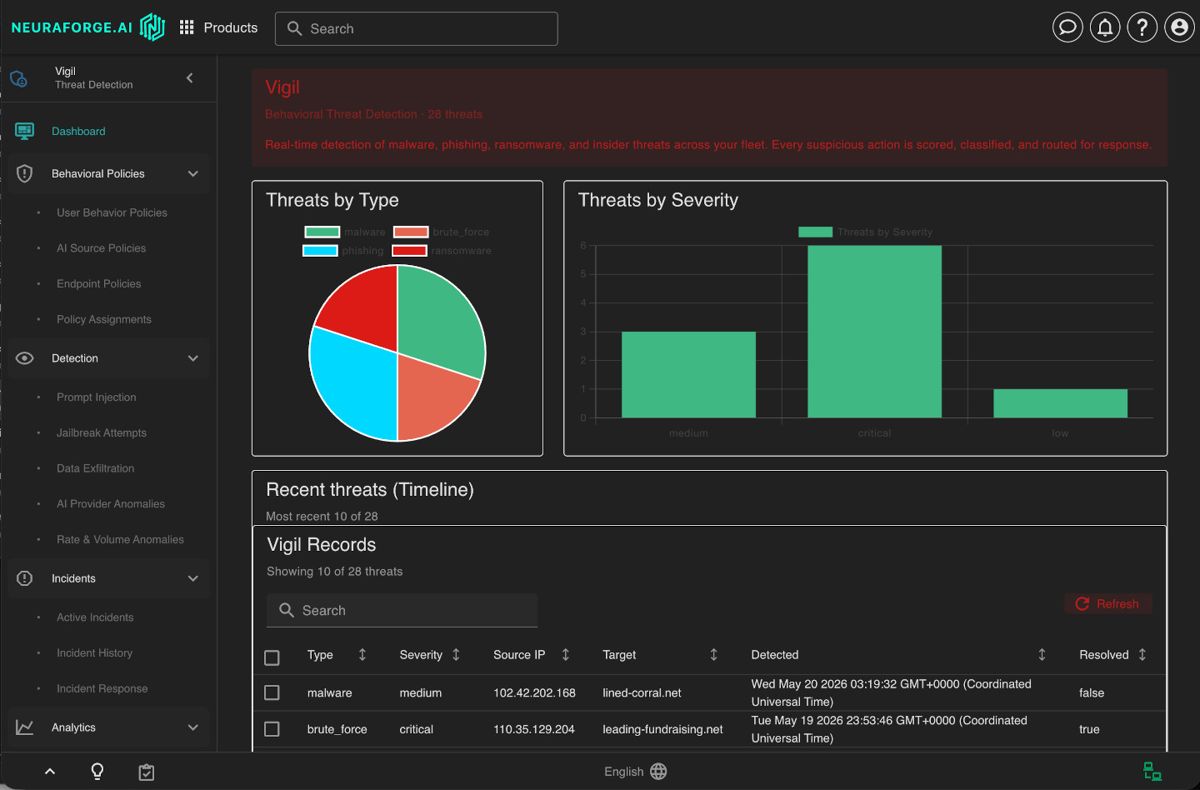Click the Vigil Threat Detection shield icon
The width and height of the screenshot is (1200, 790).
[19, 78]
